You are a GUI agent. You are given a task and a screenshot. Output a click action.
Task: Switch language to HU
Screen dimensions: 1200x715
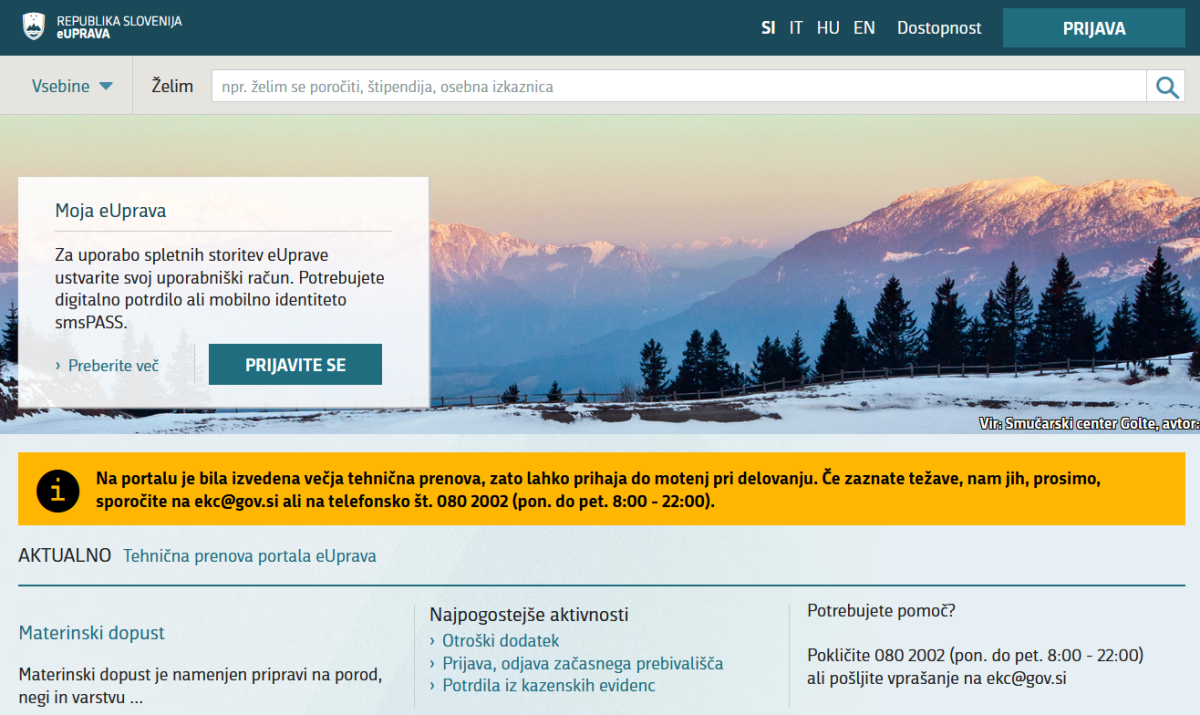(828, 28)
